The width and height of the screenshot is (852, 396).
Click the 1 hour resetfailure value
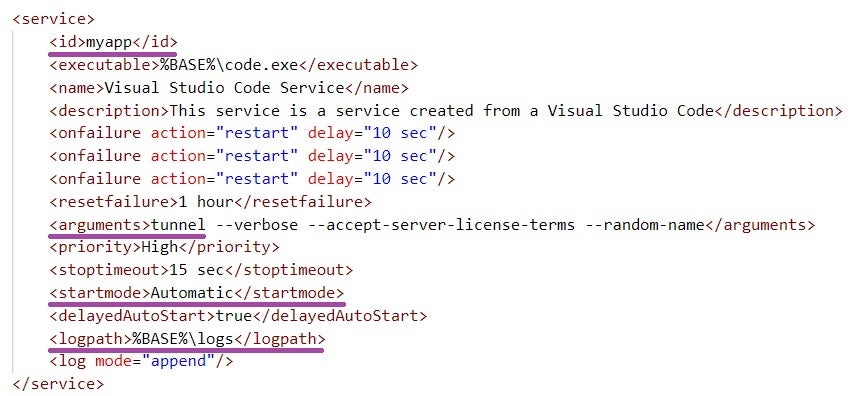pos(206,202)
